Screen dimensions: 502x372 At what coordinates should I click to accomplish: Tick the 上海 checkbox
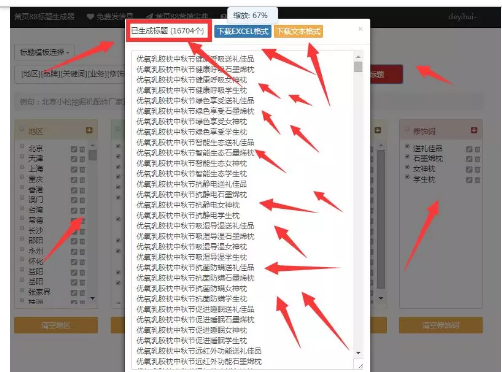22,167
